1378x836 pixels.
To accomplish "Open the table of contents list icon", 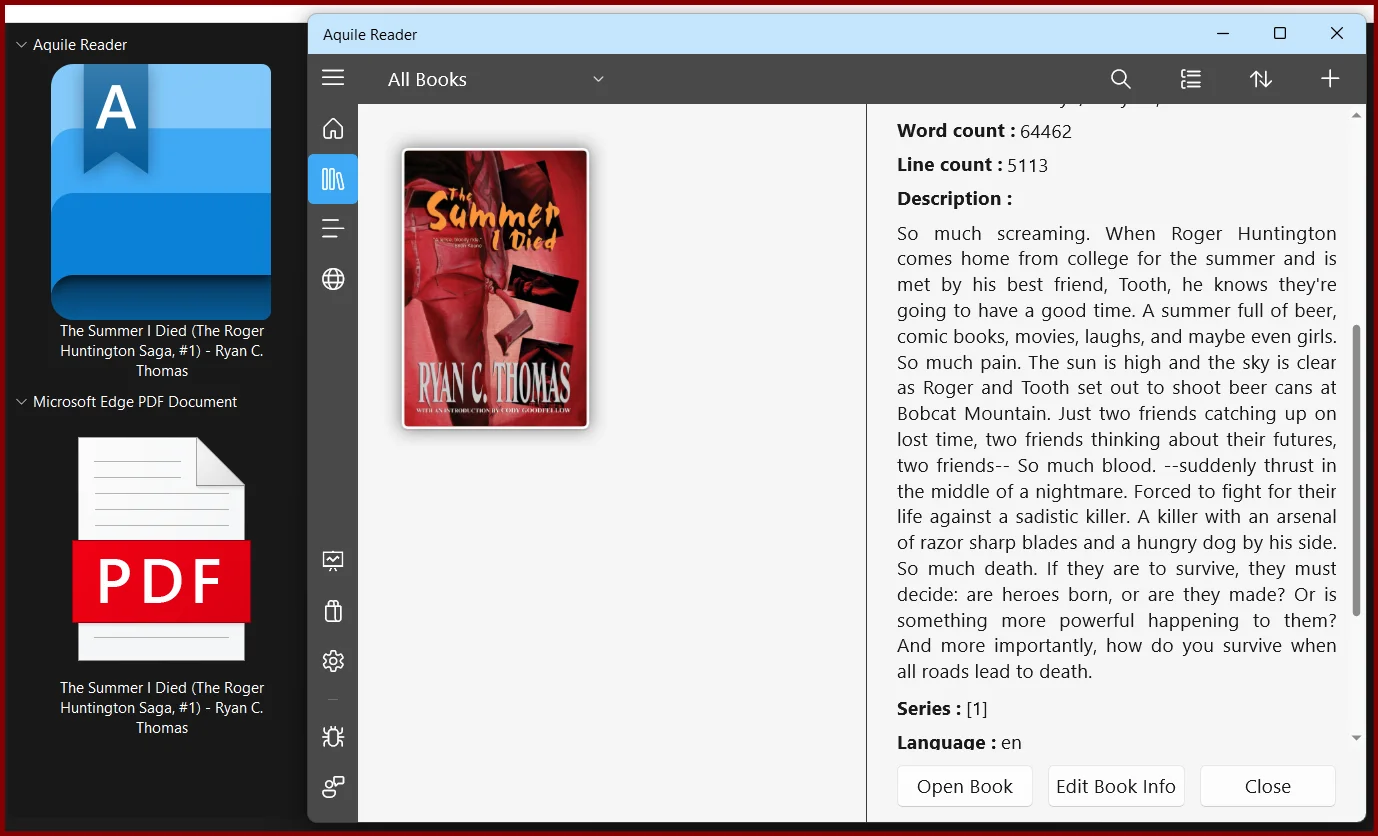I will tap(333, 229).
